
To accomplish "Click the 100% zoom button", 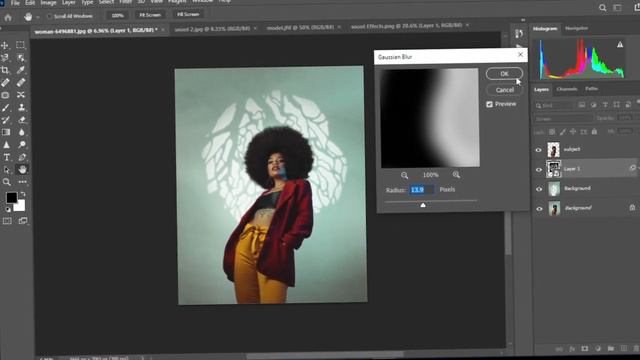I will 117,16.
